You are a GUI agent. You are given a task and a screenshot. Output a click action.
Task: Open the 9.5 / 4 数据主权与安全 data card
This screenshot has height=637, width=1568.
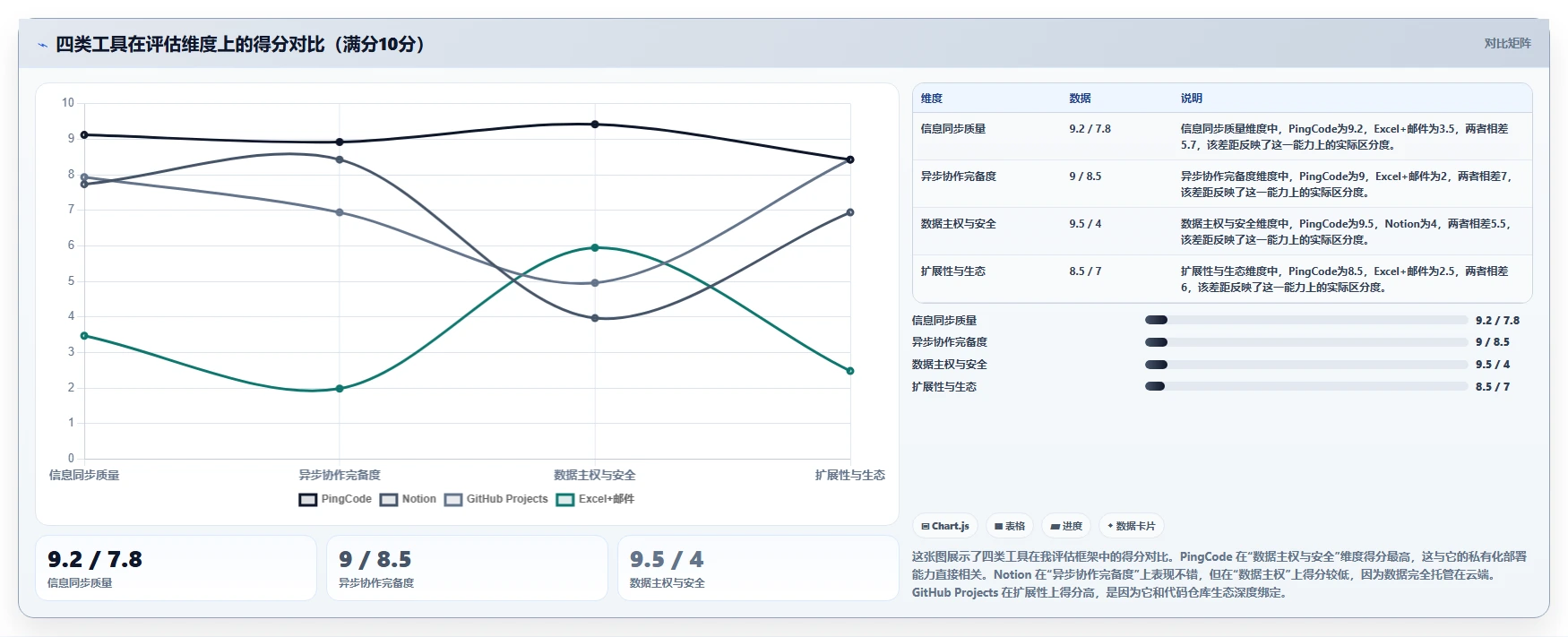tap(758, 568)
